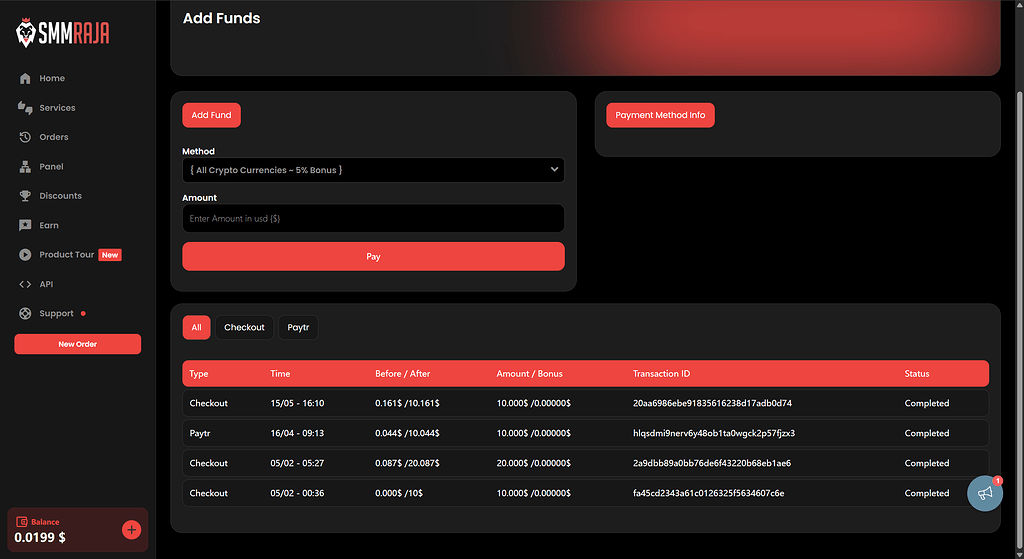Click the Balance wallet icon
Viewport: 1024px width, 559px height.
(22, 522)
